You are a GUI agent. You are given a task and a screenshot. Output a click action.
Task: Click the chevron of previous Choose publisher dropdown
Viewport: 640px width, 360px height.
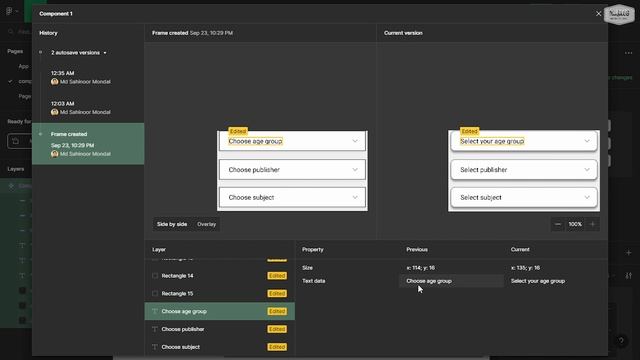[x=355, y=170]
